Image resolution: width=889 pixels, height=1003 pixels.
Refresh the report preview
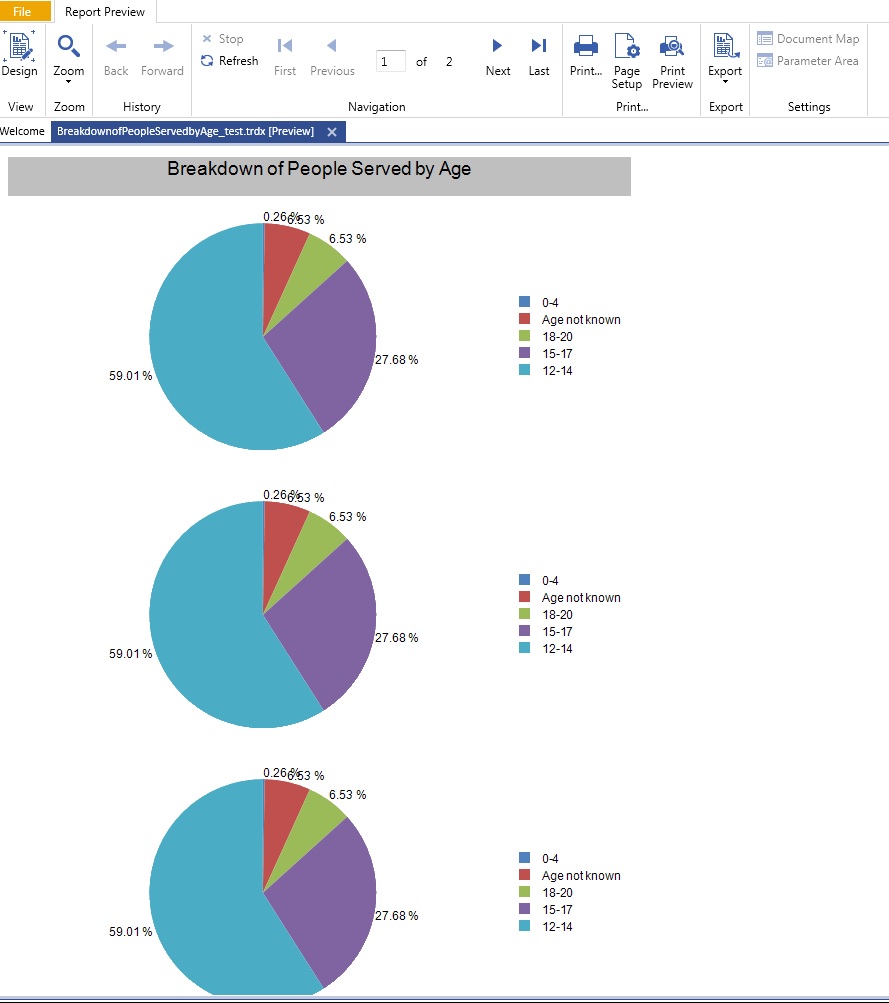230,61
